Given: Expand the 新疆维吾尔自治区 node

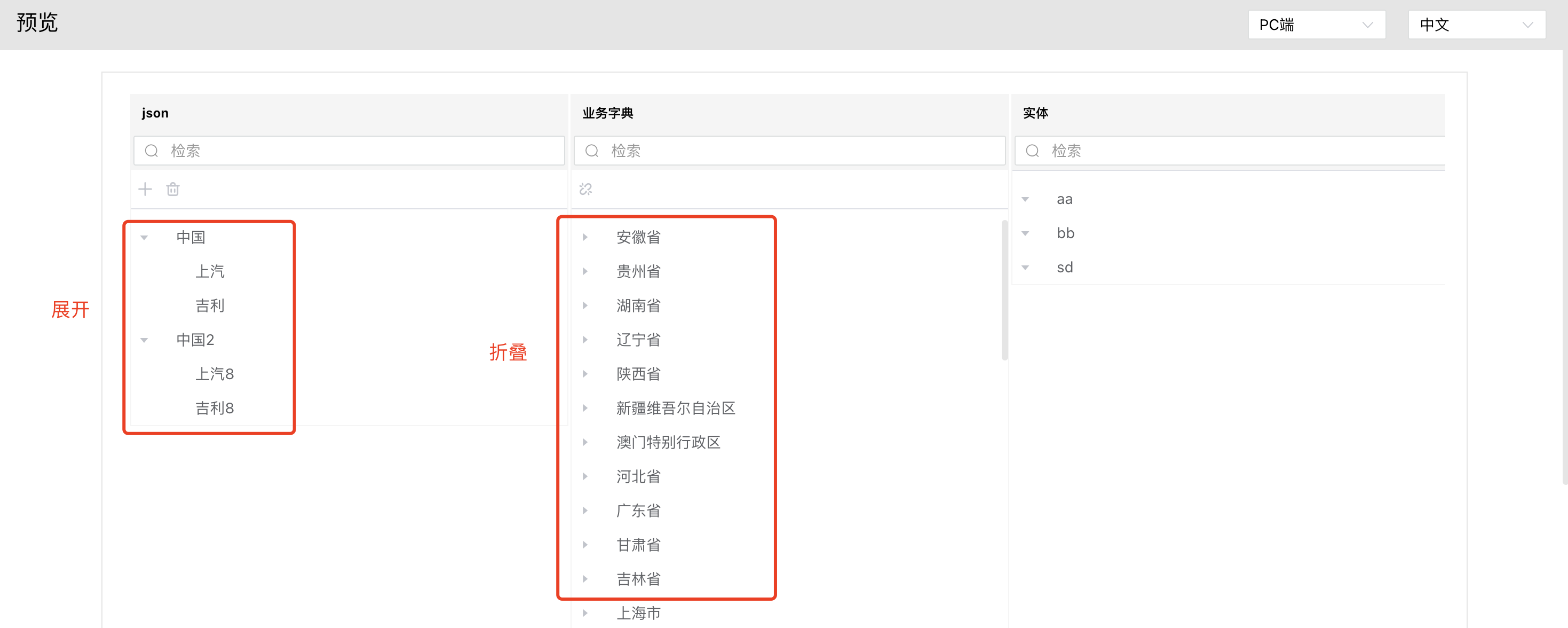Looking at the screenshot, I should click(x=585, y=407).
